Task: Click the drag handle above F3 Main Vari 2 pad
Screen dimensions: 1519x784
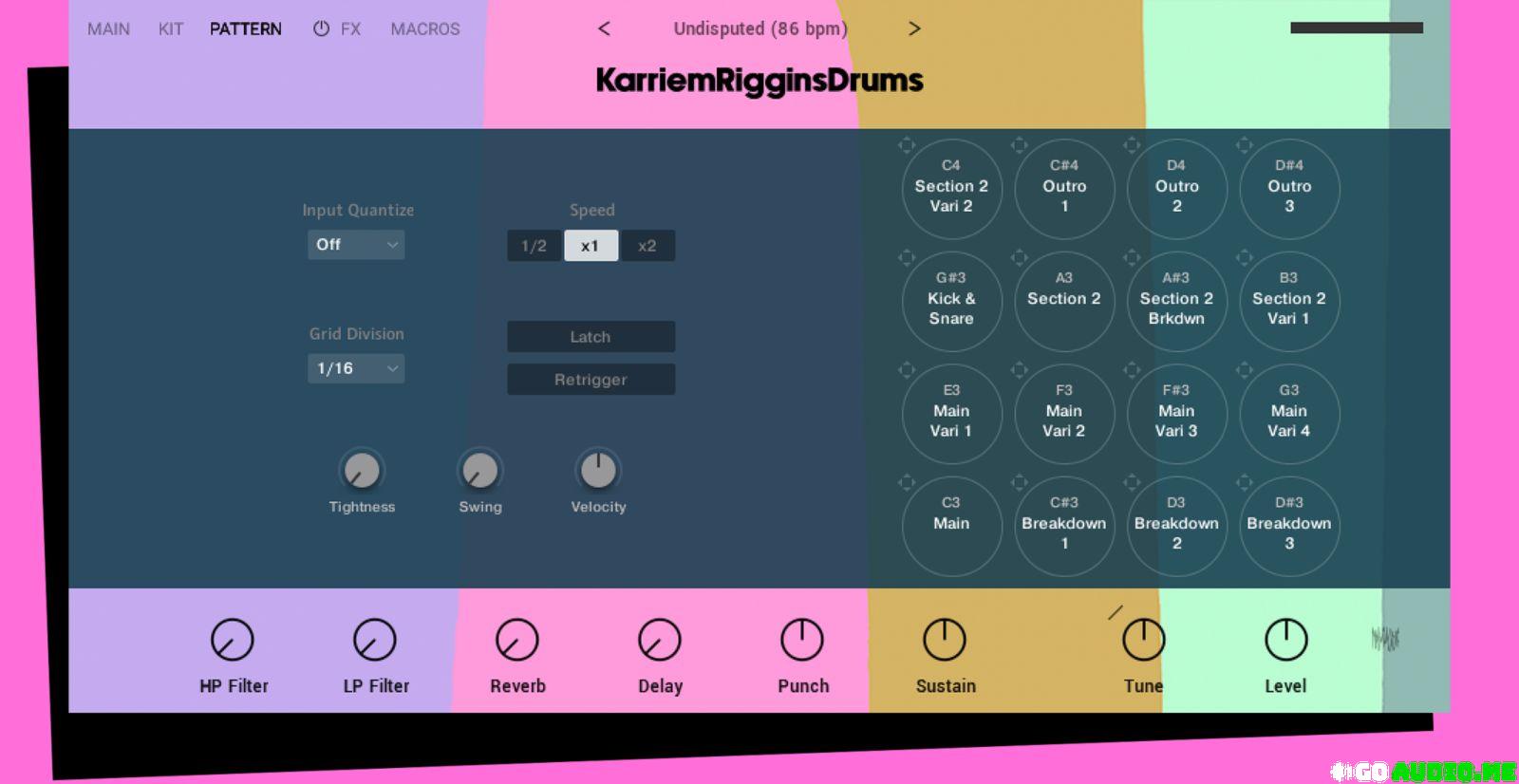Action: tap(1019, 369)
